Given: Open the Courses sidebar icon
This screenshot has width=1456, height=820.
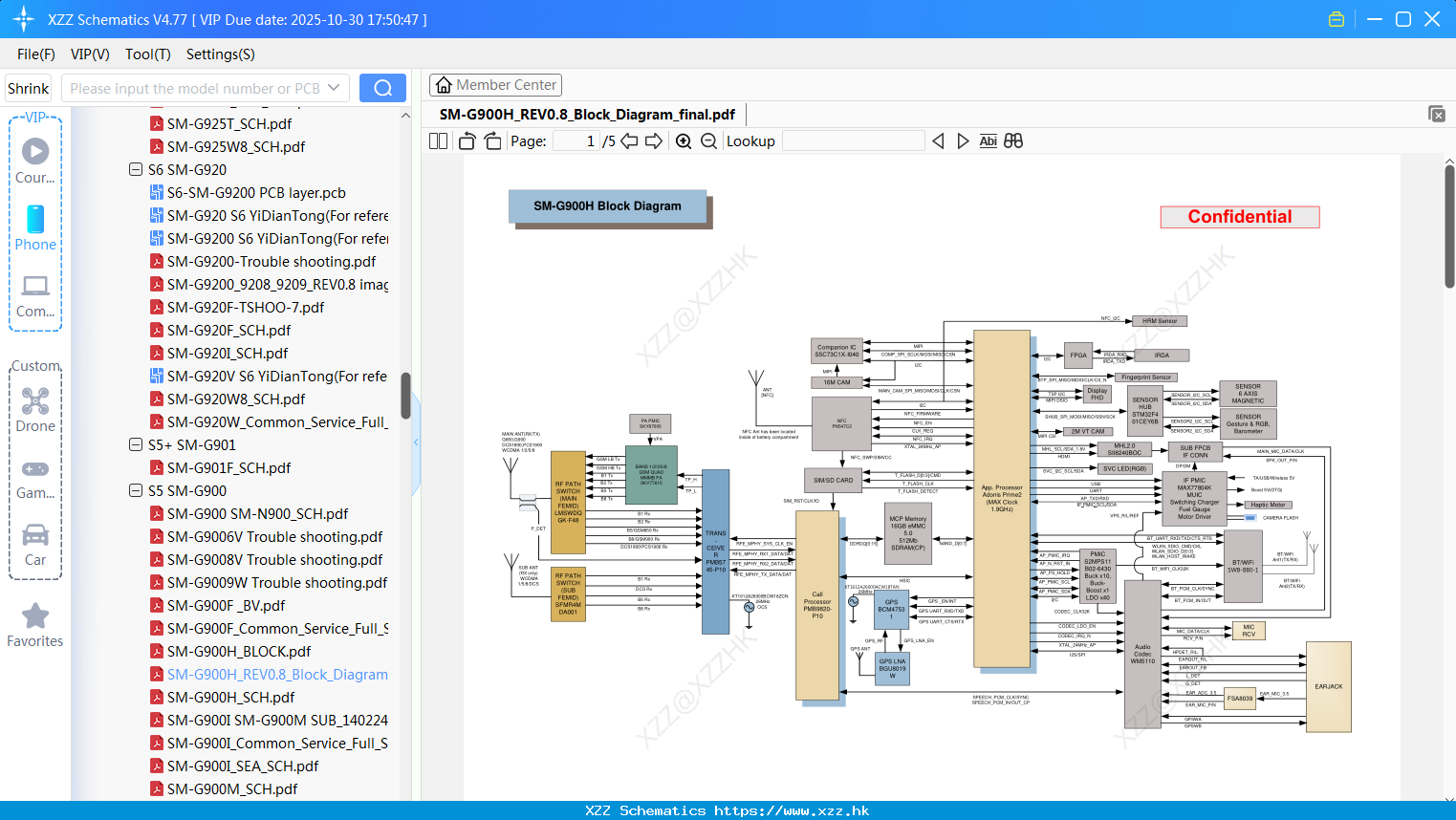Looking at the screenshot, I should click(35, 161).
